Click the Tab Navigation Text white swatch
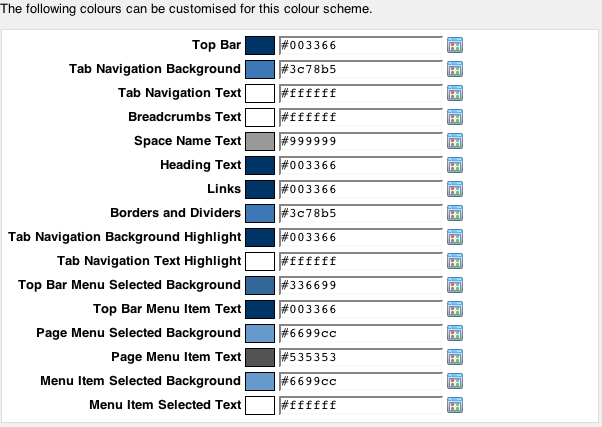 coord(260,93)
